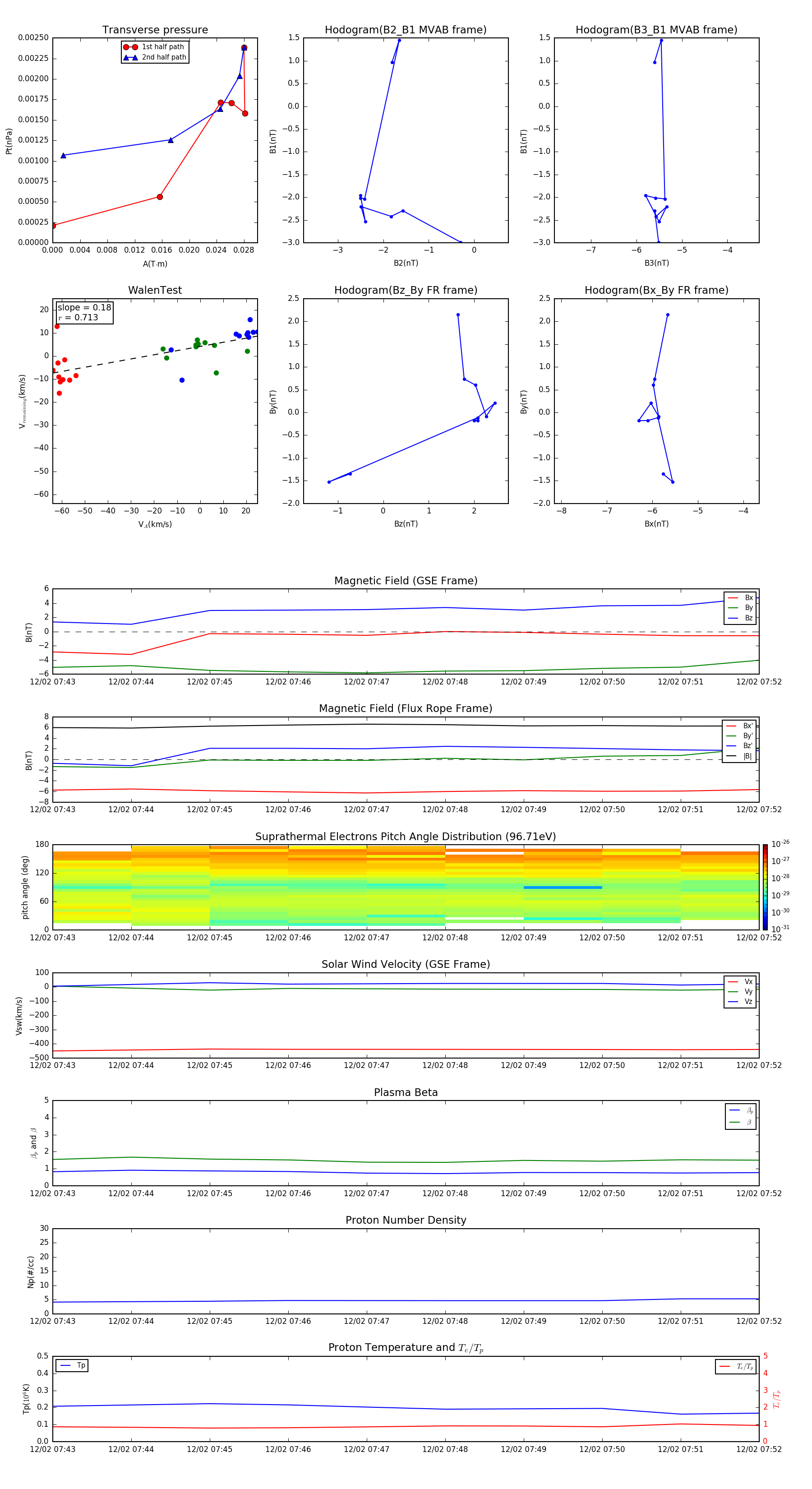The height and width of the screenshot is (1489, 812).
Task: Click the red 'Te/Tp' right-side axis label
Action: pyautogui.click(x=776, y=1399)
